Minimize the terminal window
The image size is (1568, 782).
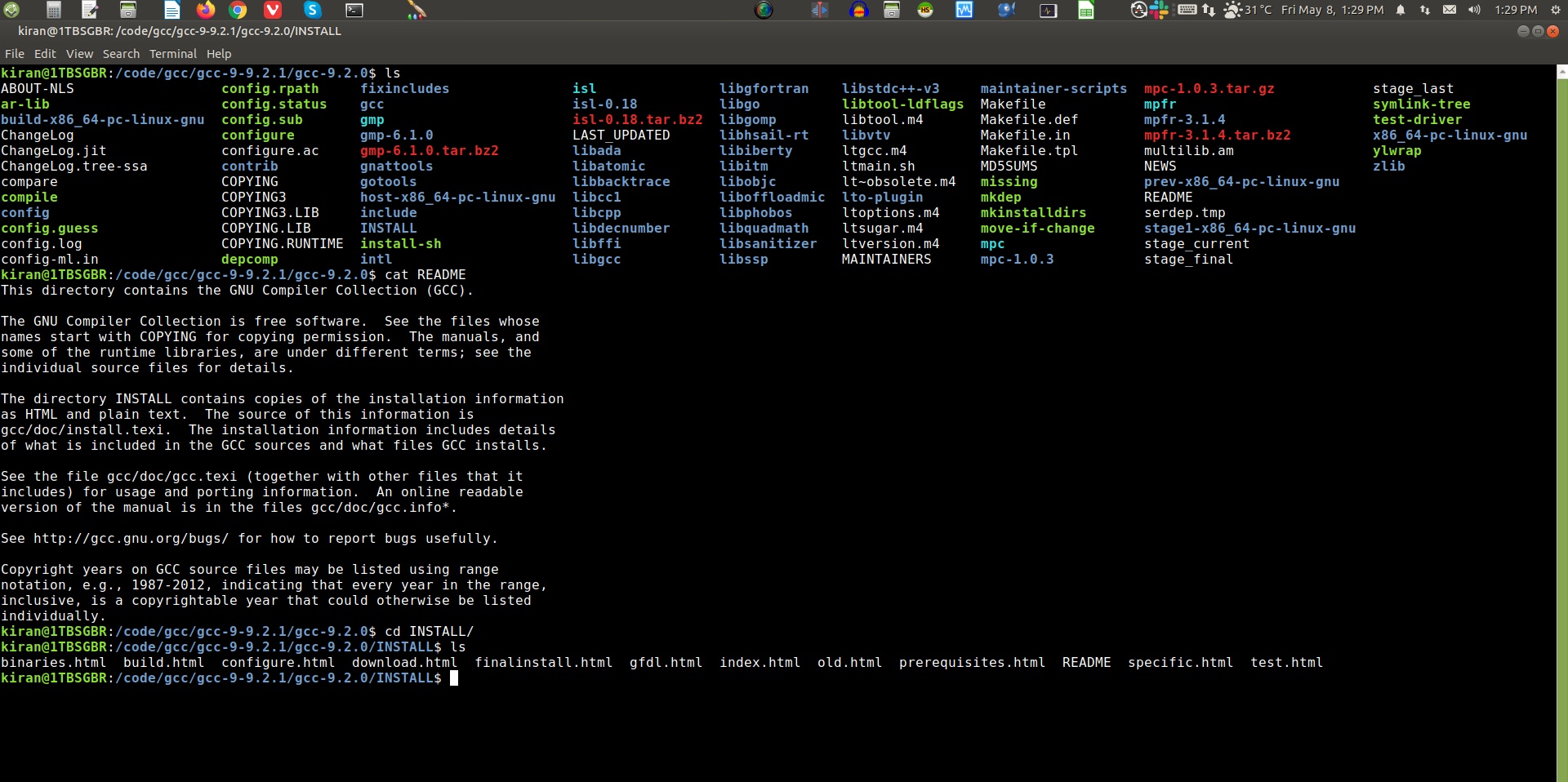(x=1523, y=31)
